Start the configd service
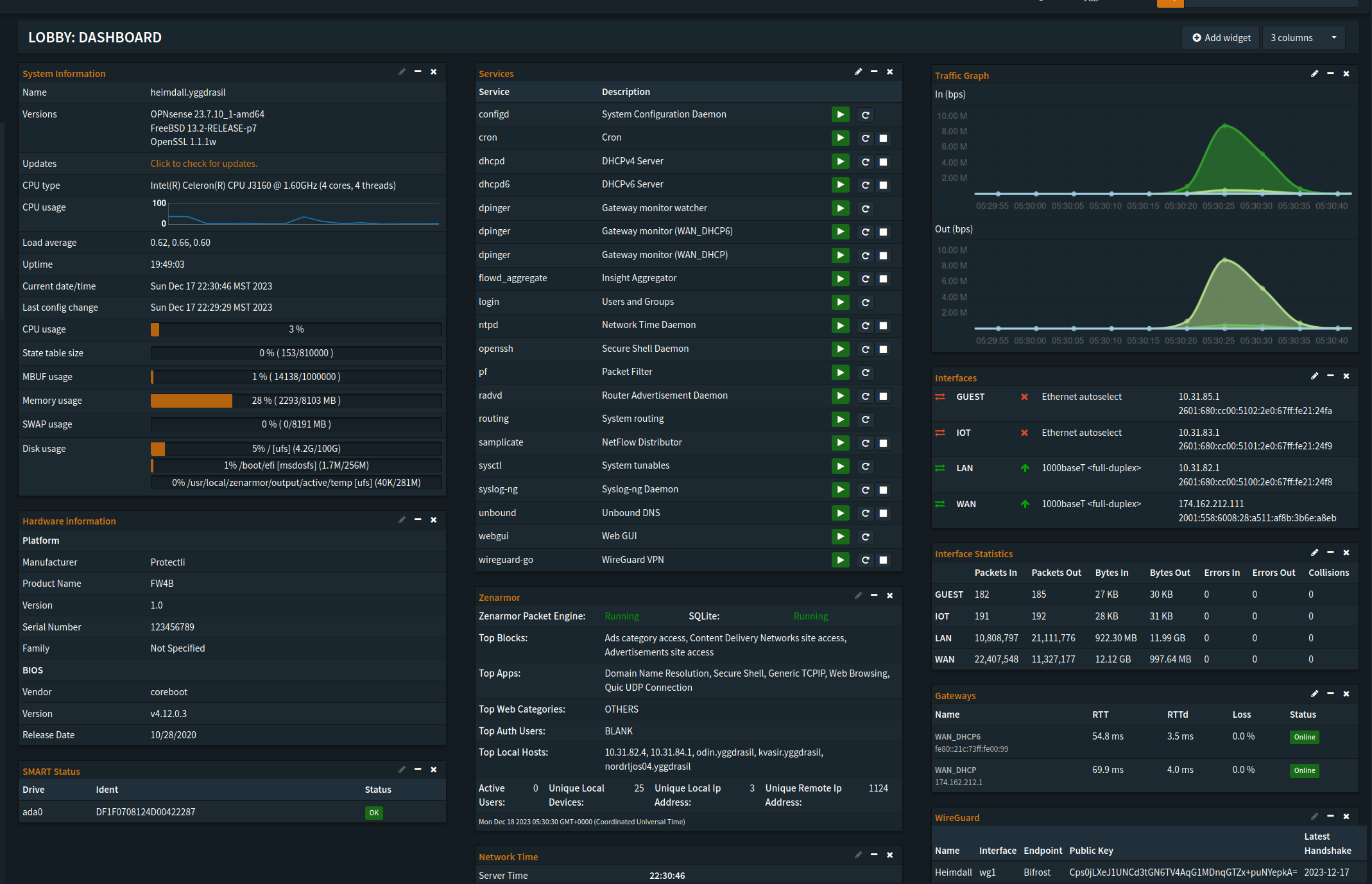The width and height of the screenshot is (1372, 884). (840, 115)
